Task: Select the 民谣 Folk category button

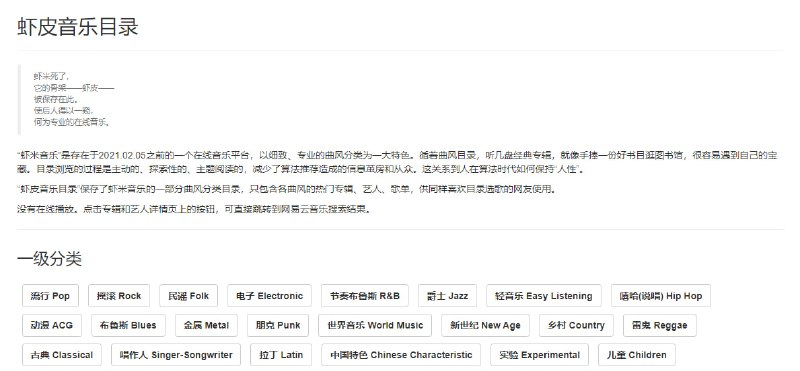Action: 188,295
